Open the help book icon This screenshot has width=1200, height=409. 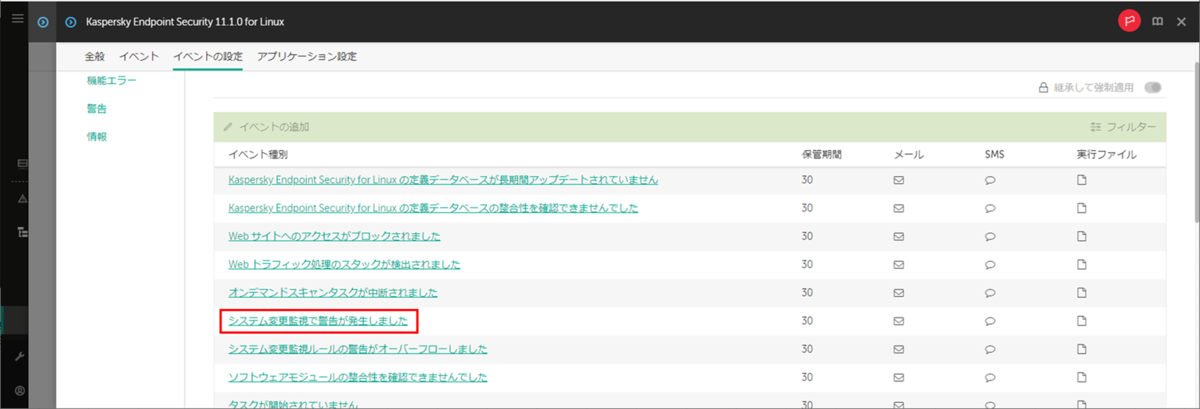point(1157,20)
